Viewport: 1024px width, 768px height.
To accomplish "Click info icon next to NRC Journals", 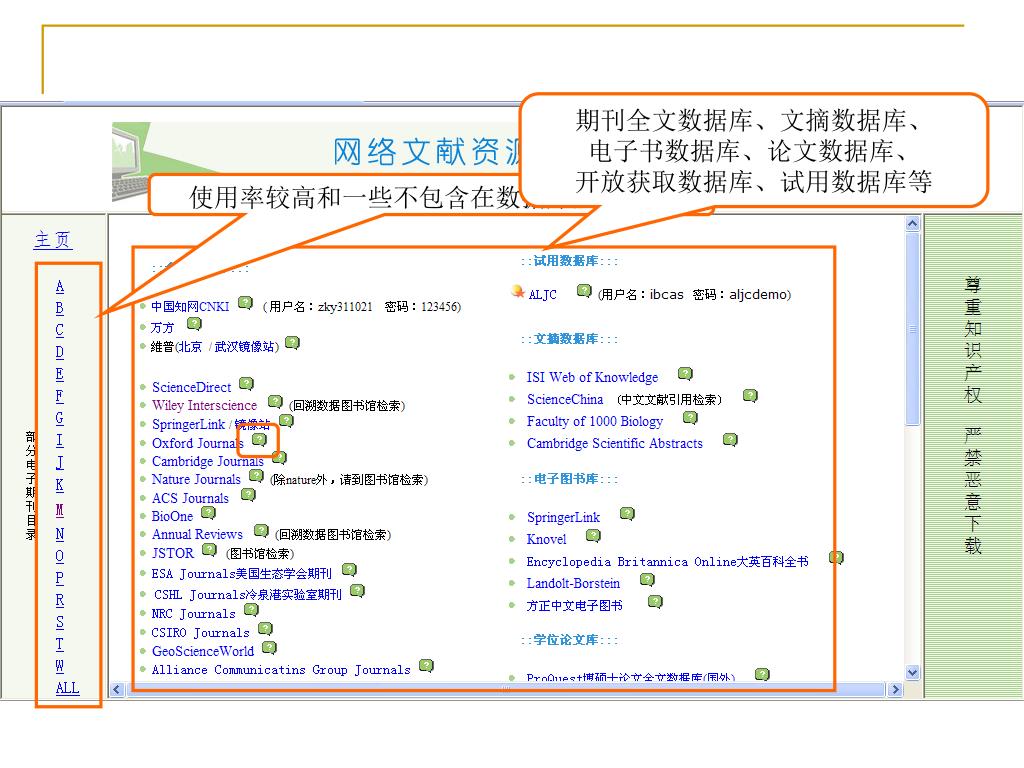I will (251, 610).
